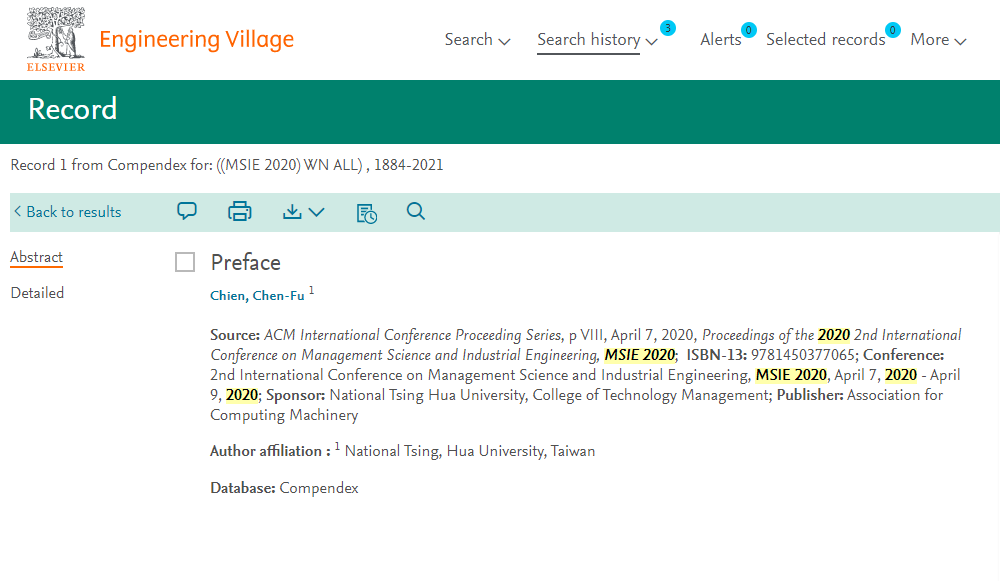
Task: Click the magnifier search icon in toolbar
Action: 416,211
